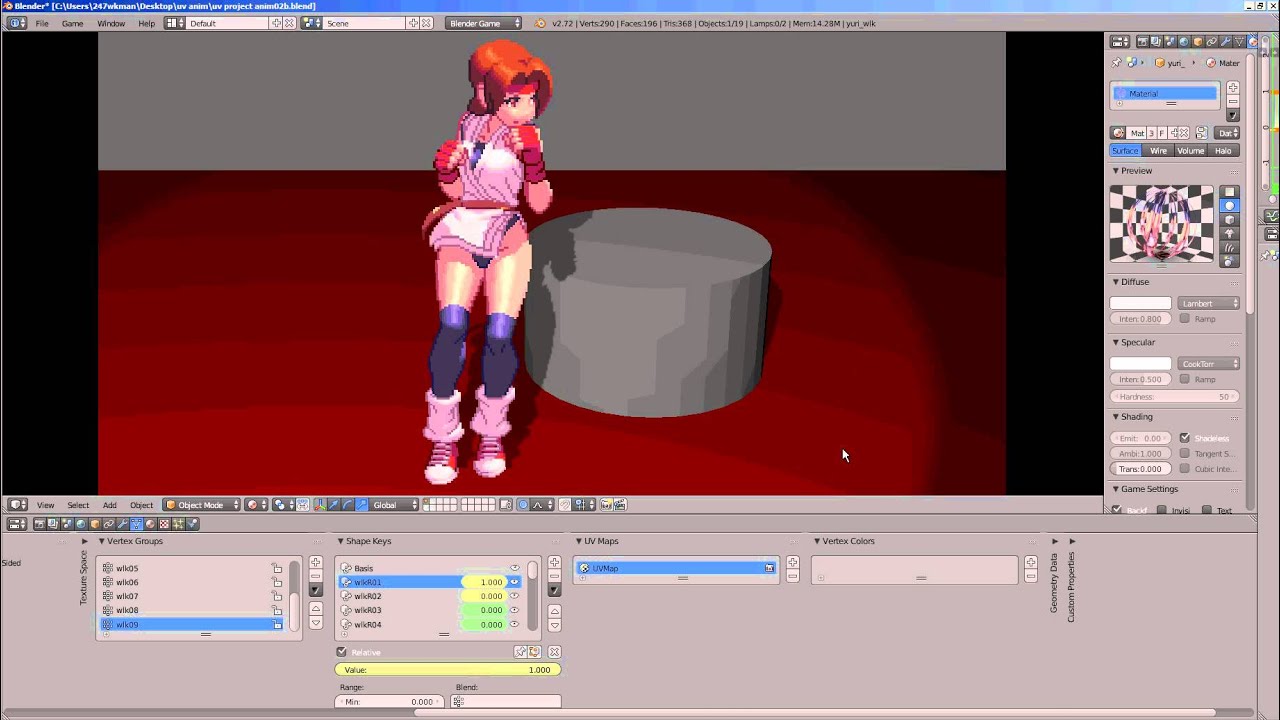The height and width of the screenshot is (720, 1280).
Task: Collapse the Shape Keys panel
Action: pyautogui.click(x=340, y=541)
